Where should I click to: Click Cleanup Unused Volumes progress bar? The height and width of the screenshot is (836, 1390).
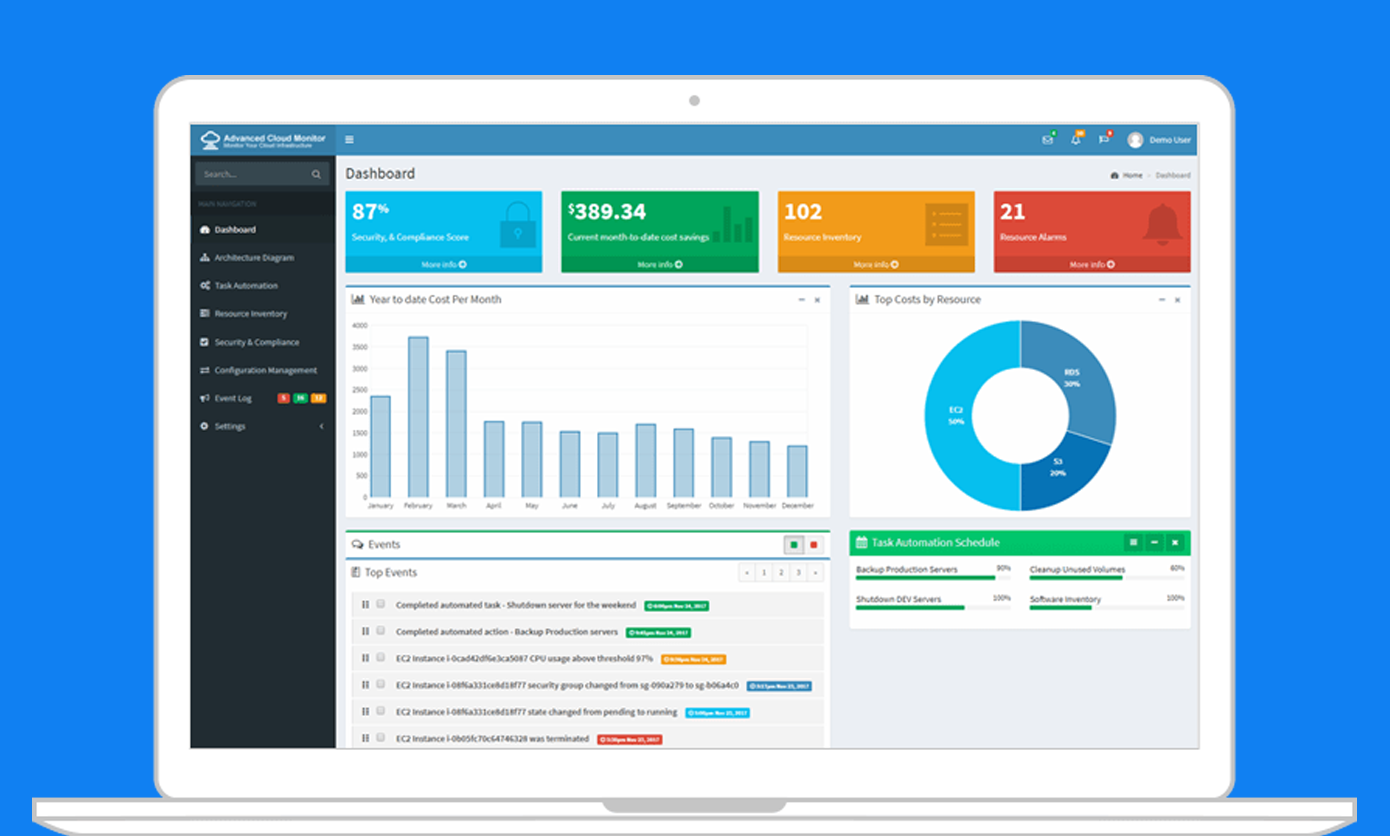pos(1107,578)
